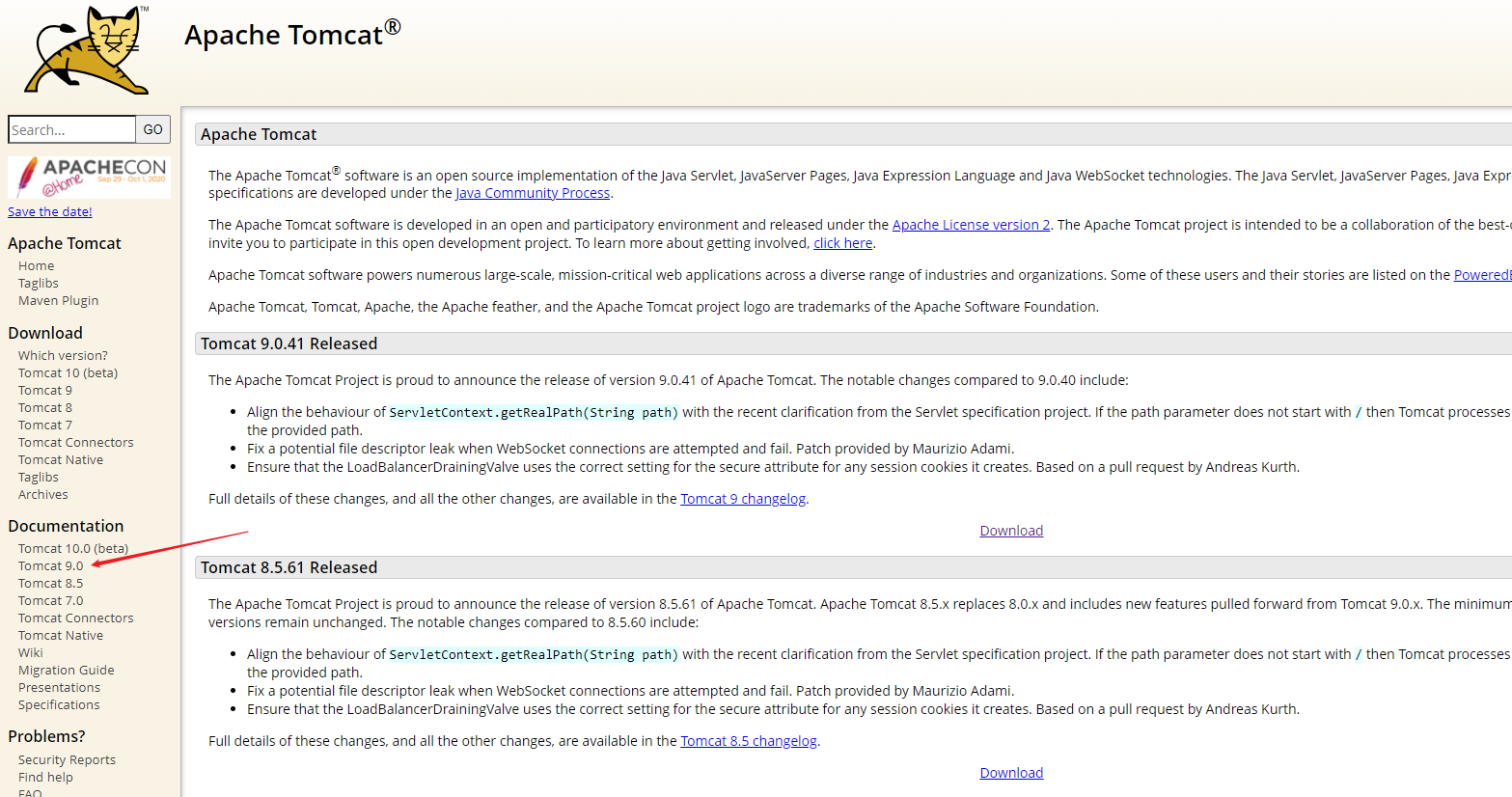Focus the Search input box
The height and width of the screenshot is (797, 1512).
[72, 129]
